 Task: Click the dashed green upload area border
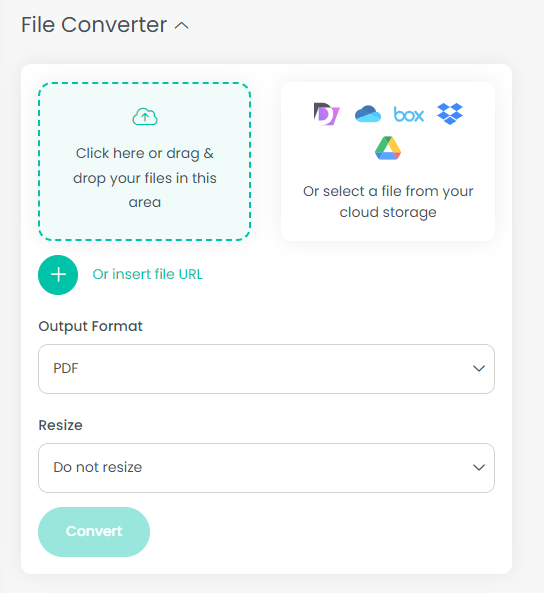[x=145, y=83]
